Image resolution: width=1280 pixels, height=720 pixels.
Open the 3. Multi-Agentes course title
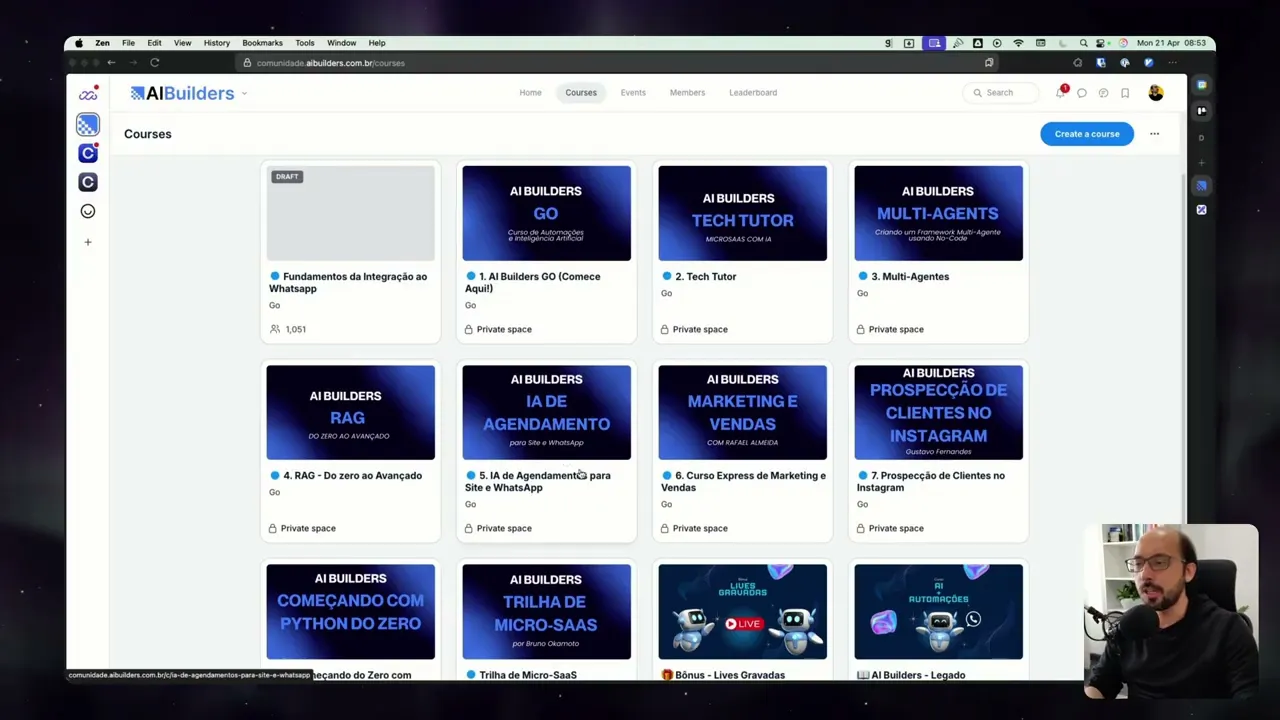tap(909, 276)
